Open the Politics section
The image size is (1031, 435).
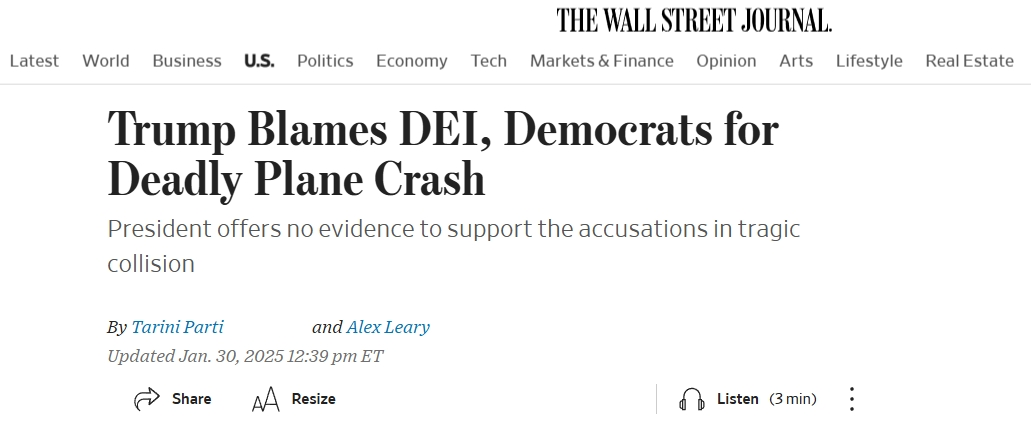(325, 61)
